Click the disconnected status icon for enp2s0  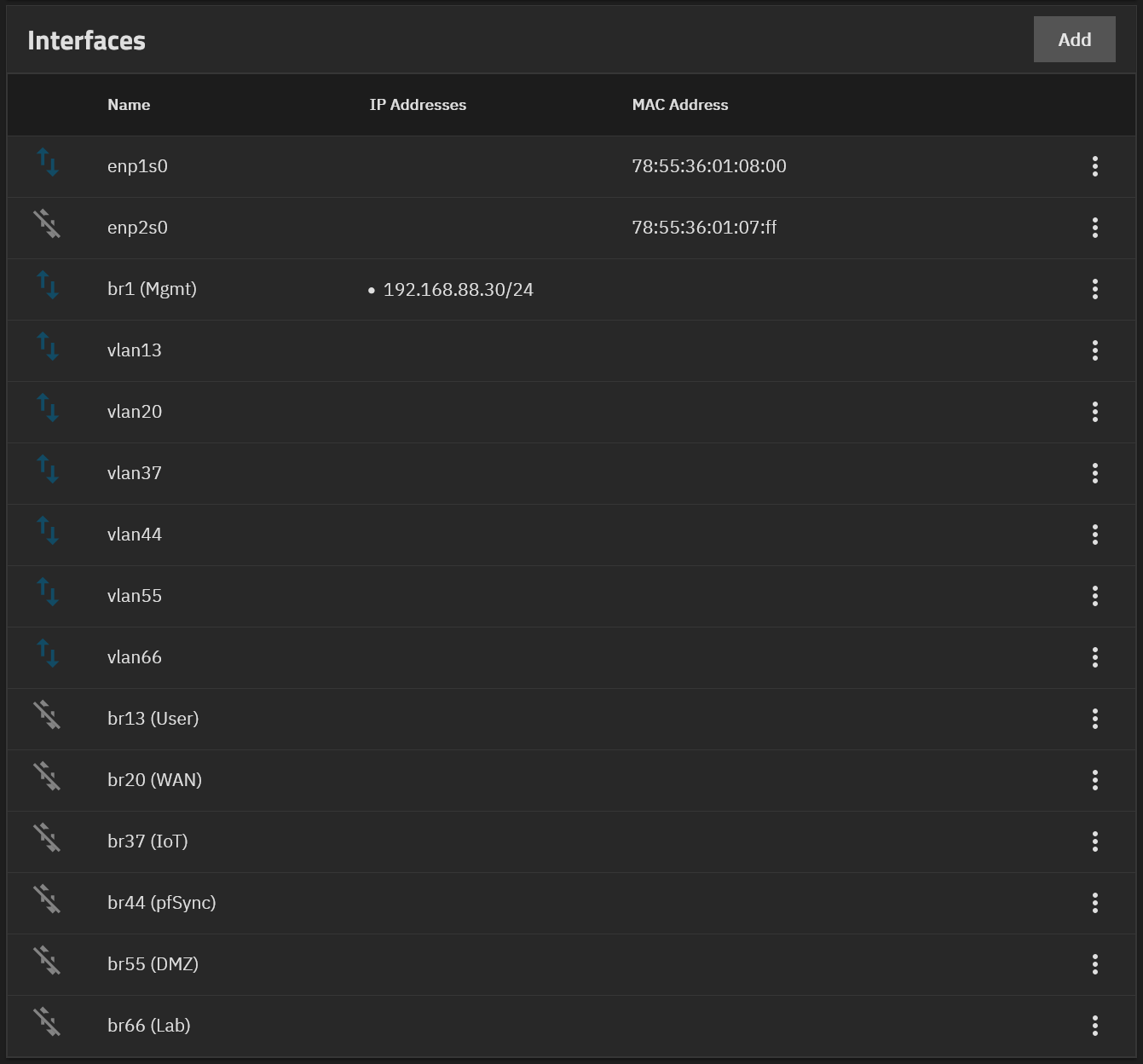point(48,224)
